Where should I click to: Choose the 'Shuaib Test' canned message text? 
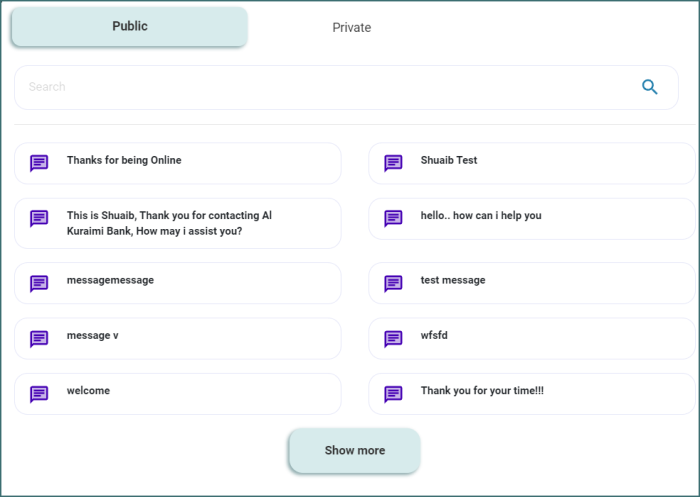click(449, 160)
